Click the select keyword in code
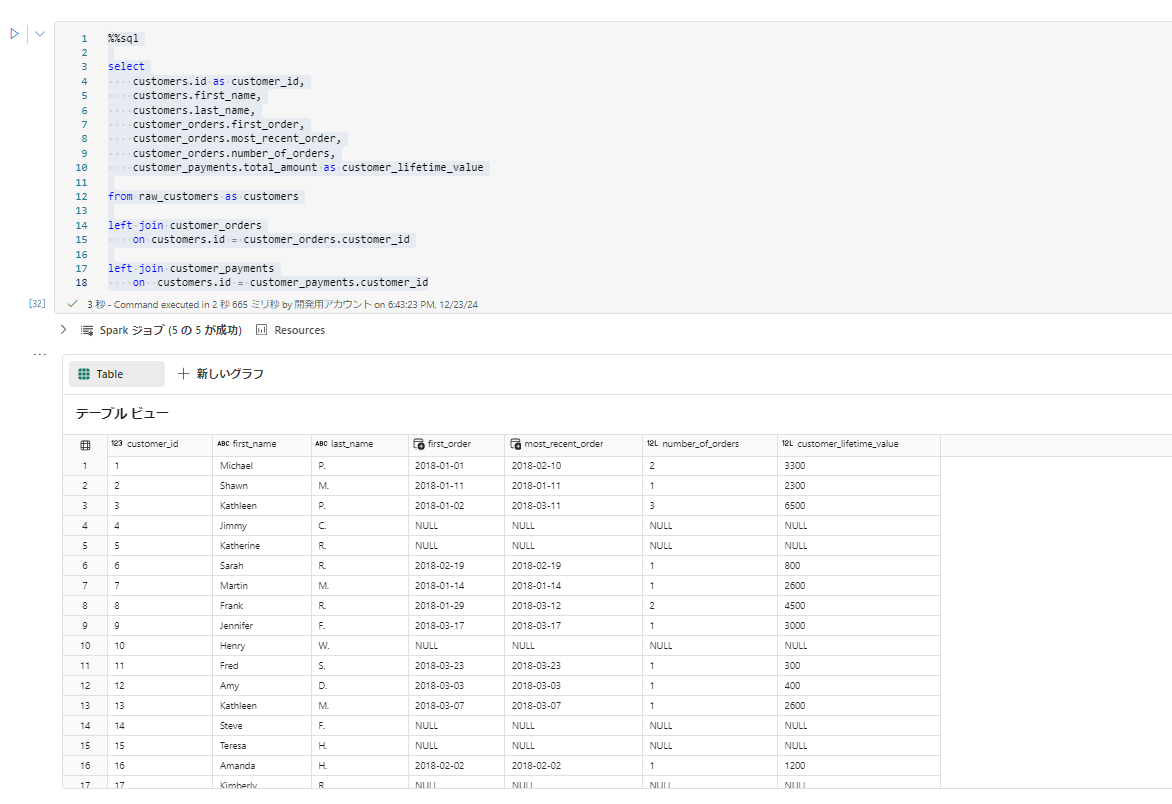This screenshot has height=804, width=1172. click(x=126, y=67)
